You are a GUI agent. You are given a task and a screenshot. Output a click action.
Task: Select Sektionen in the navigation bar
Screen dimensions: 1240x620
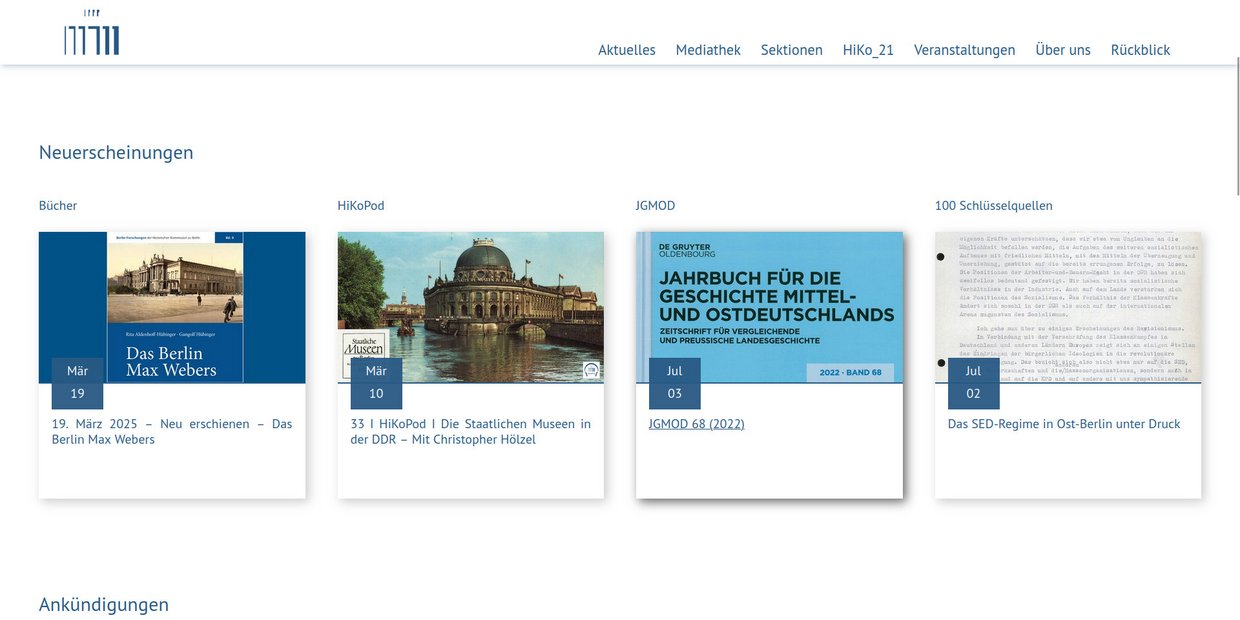click(x=791, y=49)
